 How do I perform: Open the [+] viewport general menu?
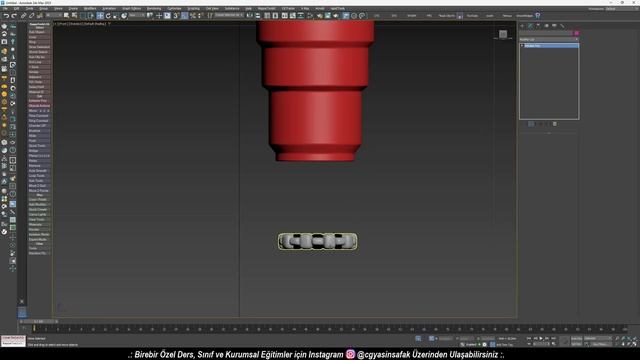pos(56,24)
